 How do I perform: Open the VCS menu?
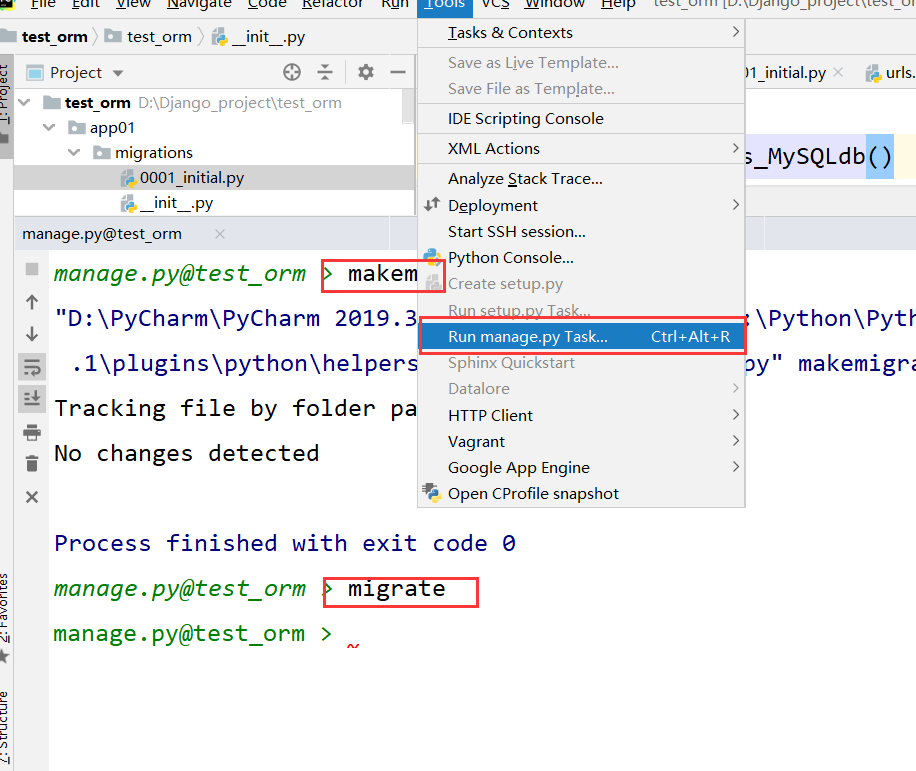point(495,5)
